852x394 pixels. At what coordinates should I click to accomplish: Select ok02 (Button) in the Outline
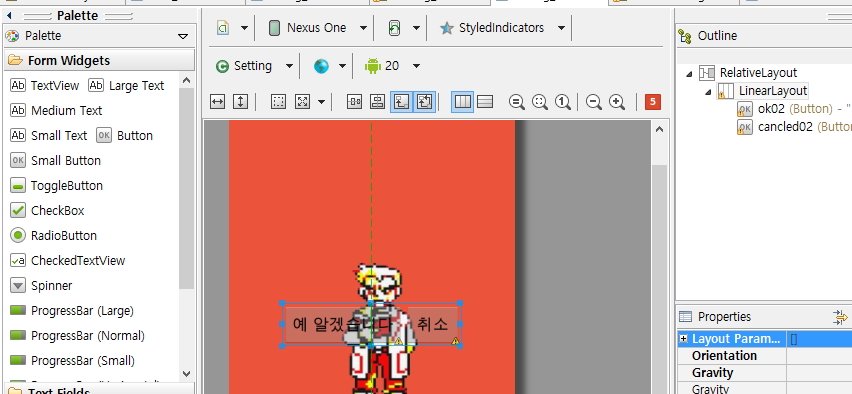(x=794, y=109)
